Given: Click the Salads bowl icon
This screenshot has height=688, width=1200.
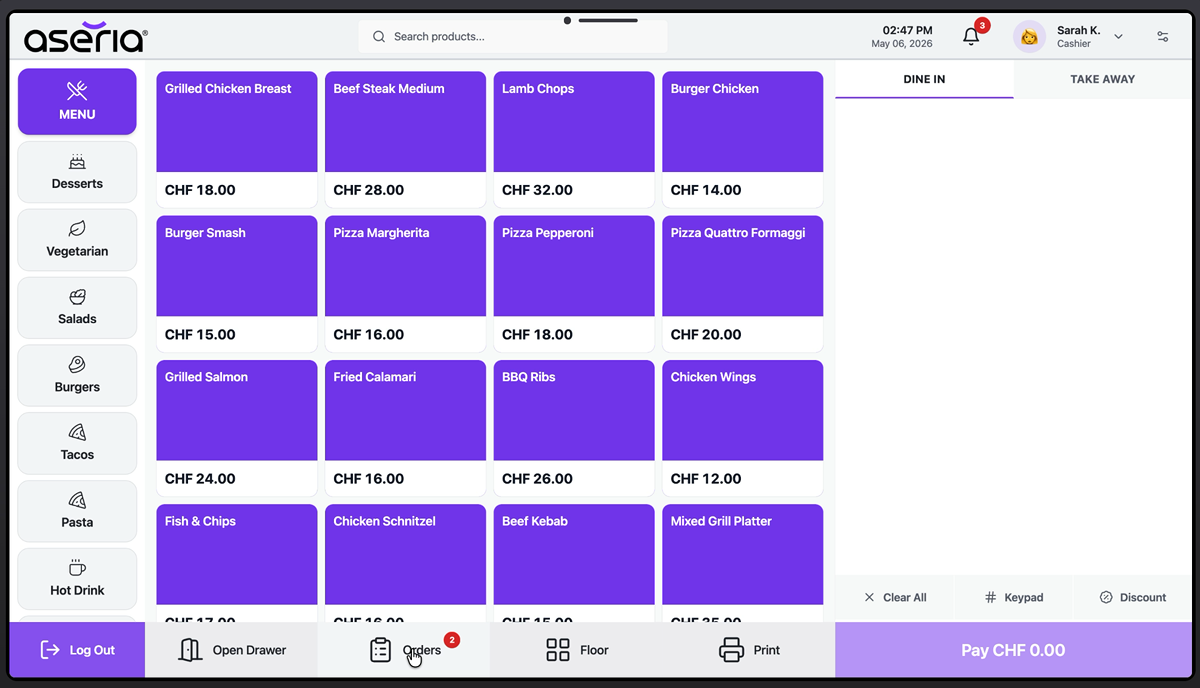Looking at the screenshot, I should [77, 297].
